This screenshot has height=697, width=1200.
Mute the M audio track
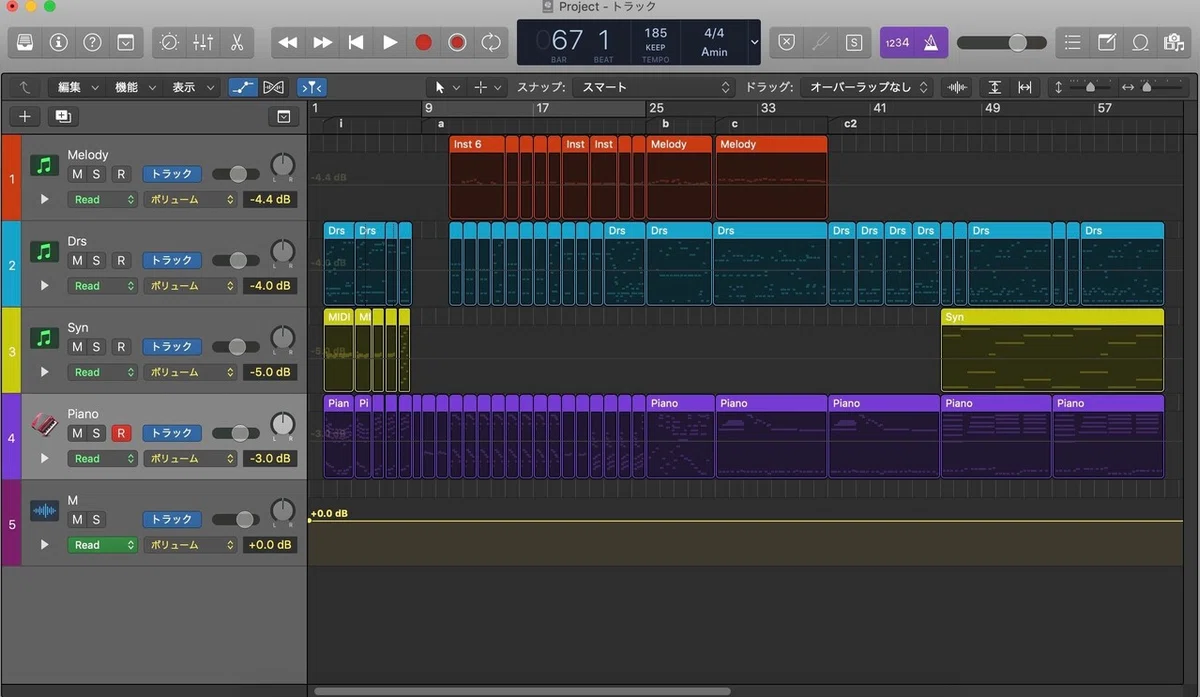point(77,520)
